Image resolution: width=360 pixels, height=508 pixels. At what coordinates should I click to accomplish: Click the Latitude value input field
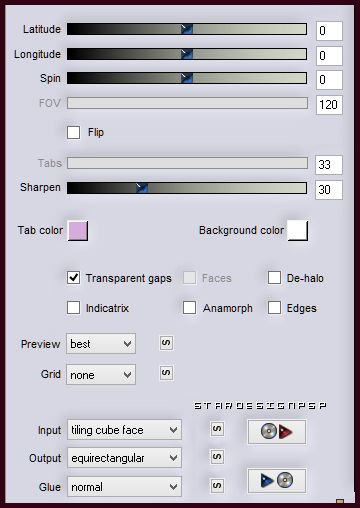(329, 31)
